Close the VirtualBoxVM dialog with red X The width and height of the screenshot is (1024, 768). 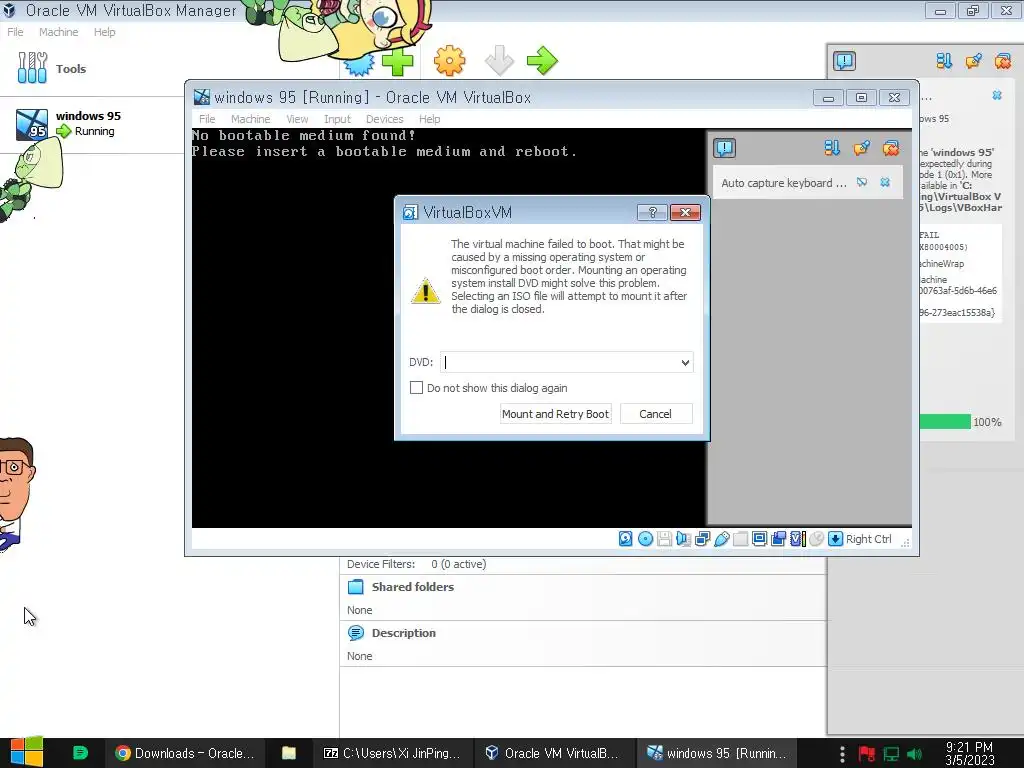[685, 212]
